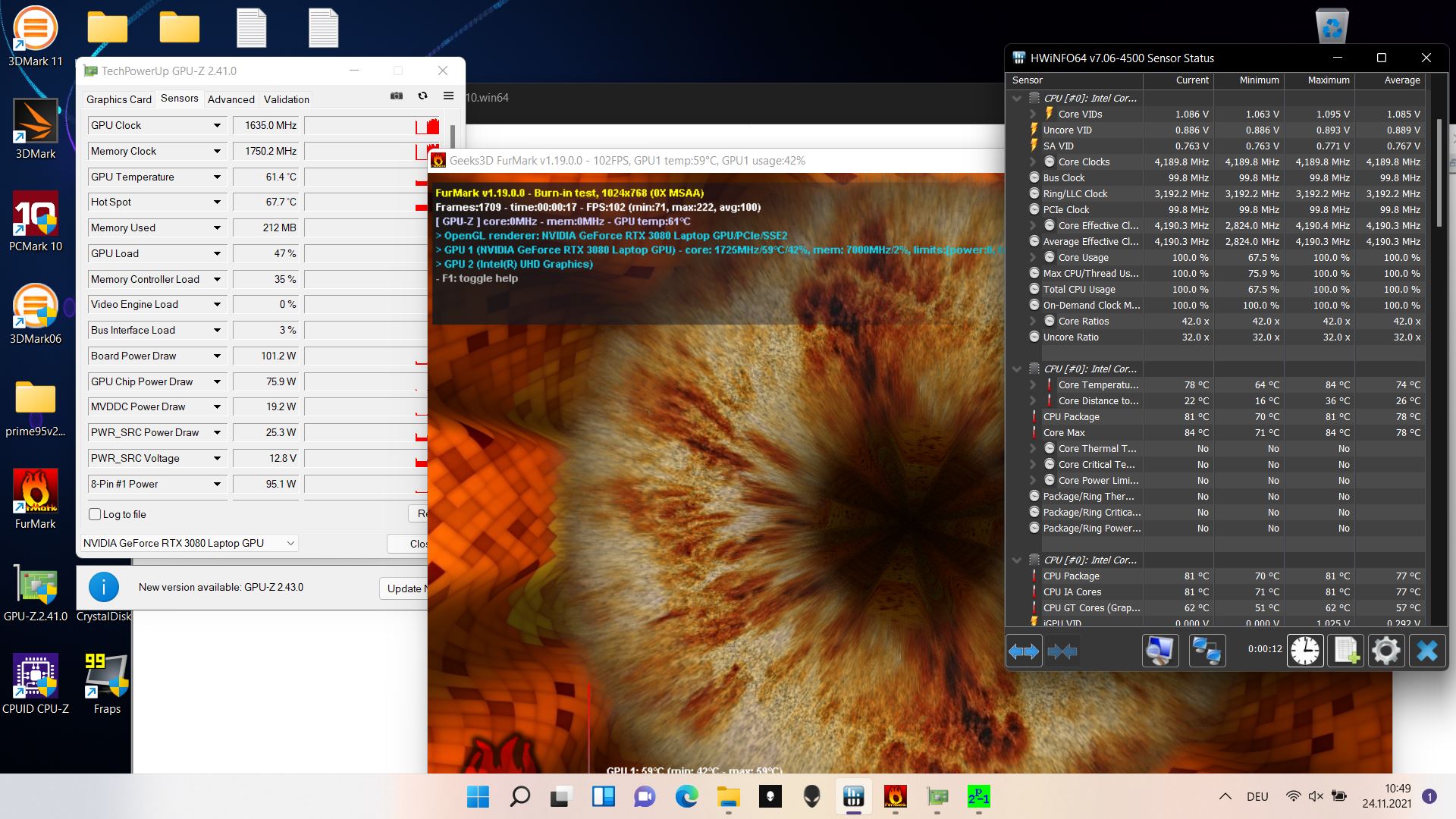Open the Board Power Draw dropdown arrow

point(217,356)
